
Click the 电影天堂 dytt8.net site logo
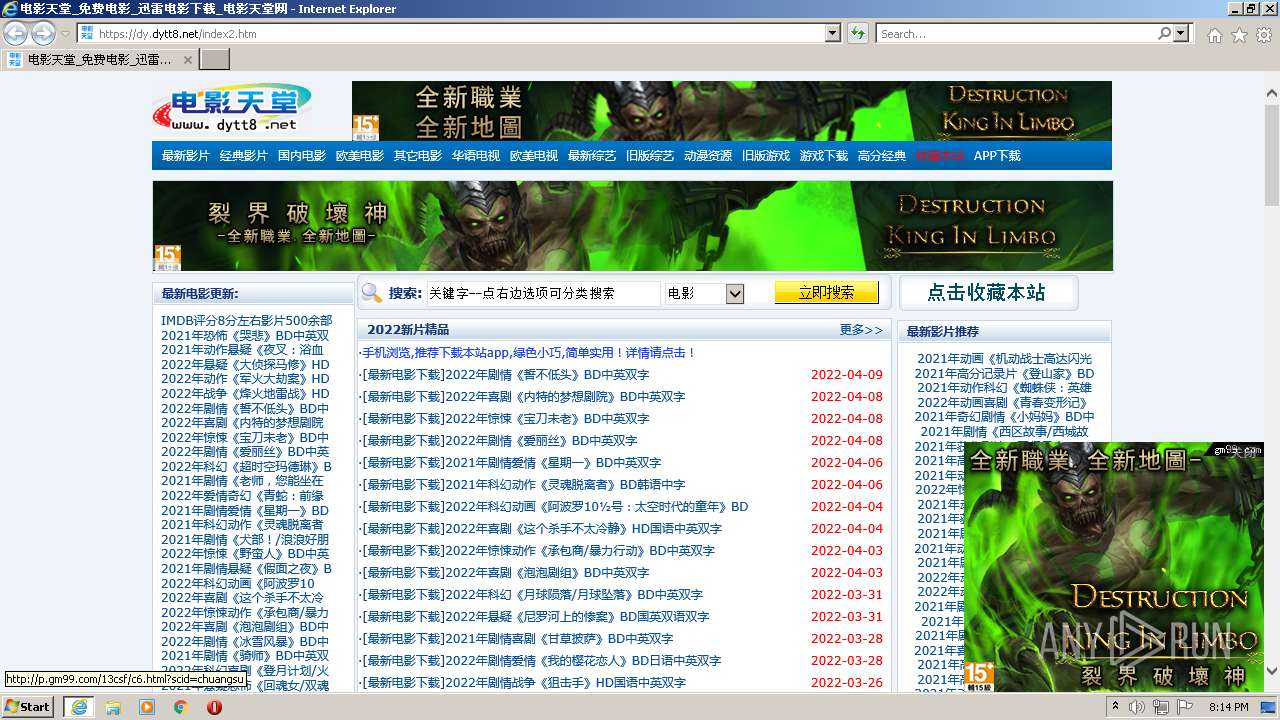pyautogui.click(x=232, y=108)
